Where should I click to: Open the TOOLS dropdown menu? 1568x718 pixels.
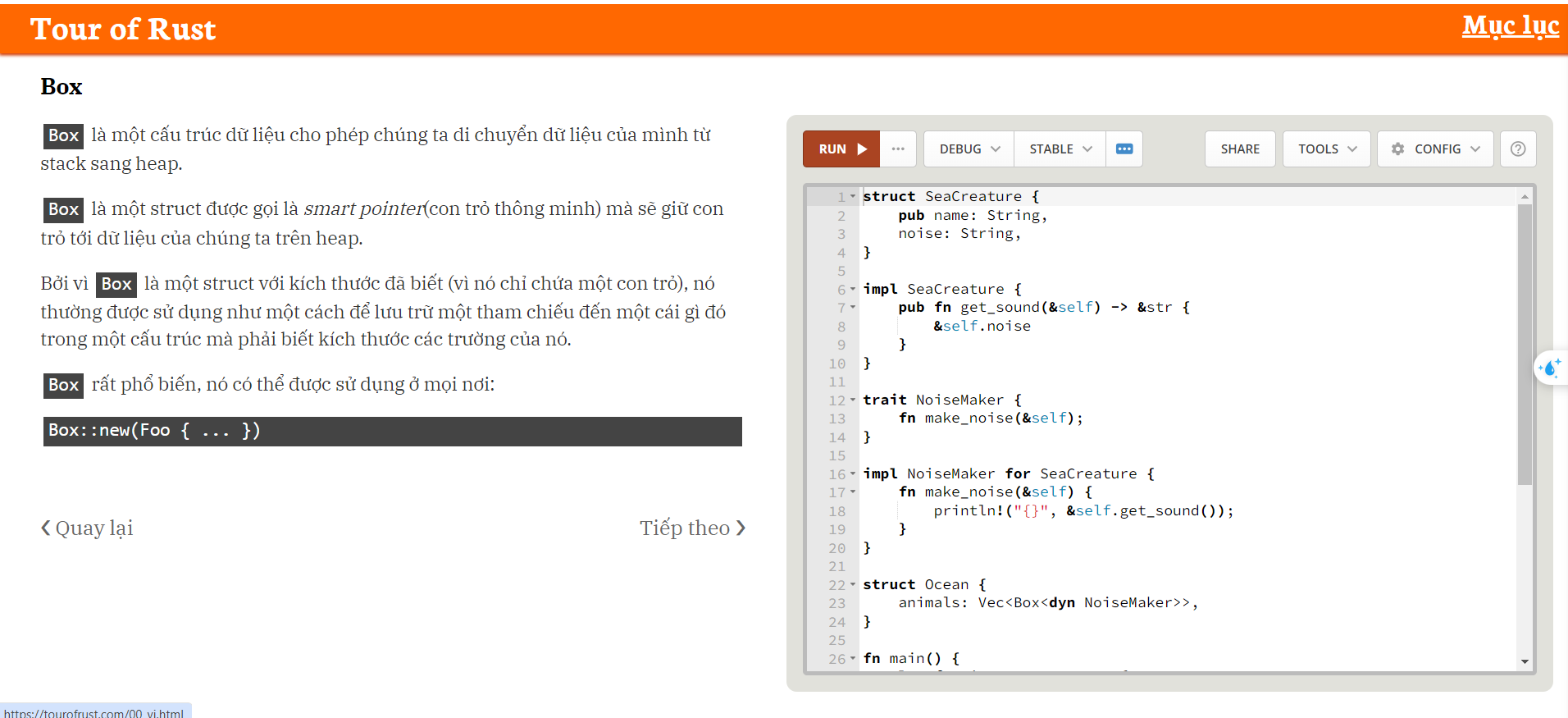coord(1327,149)
